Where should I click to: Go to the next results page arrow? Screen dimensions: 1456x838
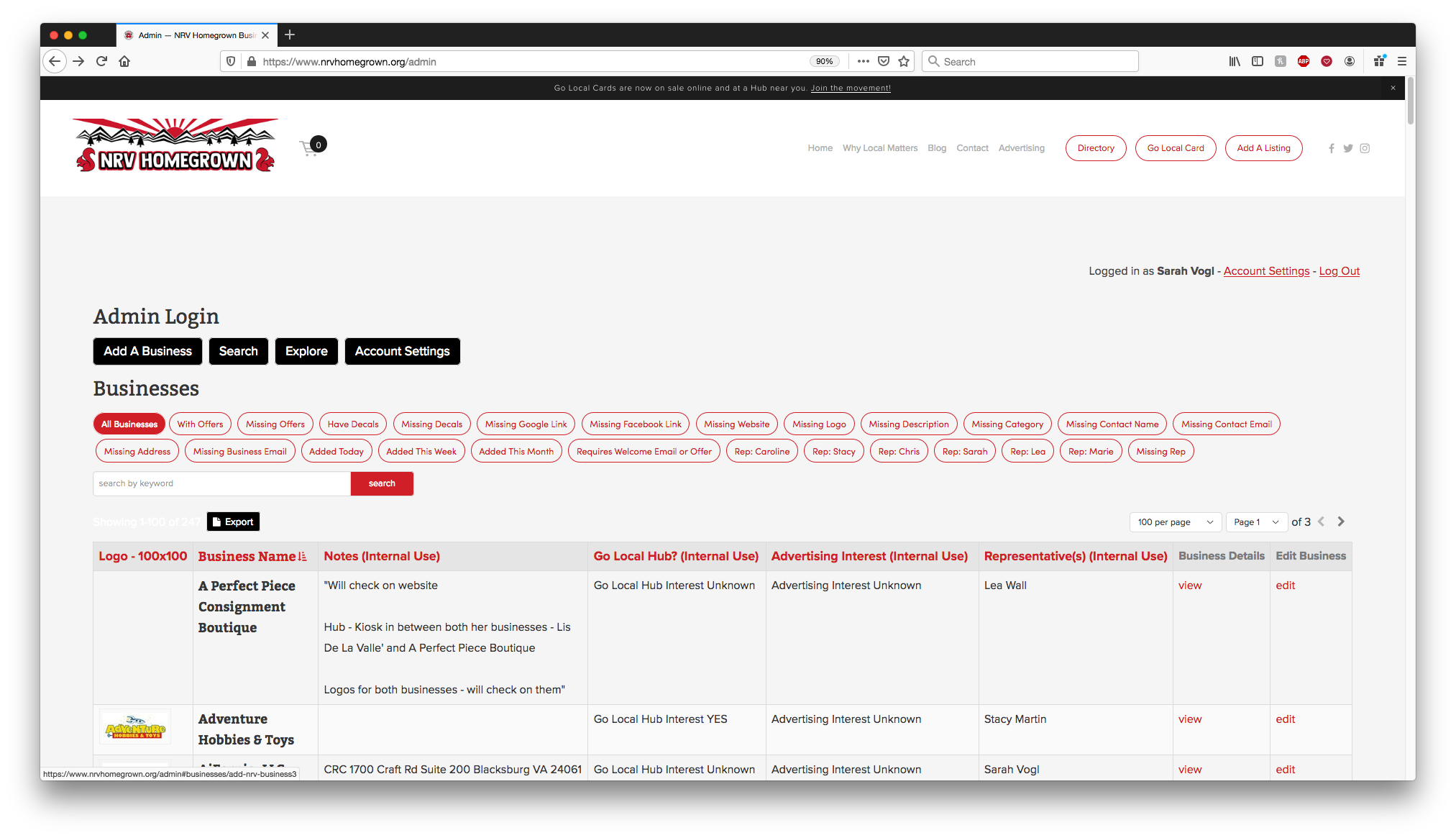click(x=1341, y=522)
